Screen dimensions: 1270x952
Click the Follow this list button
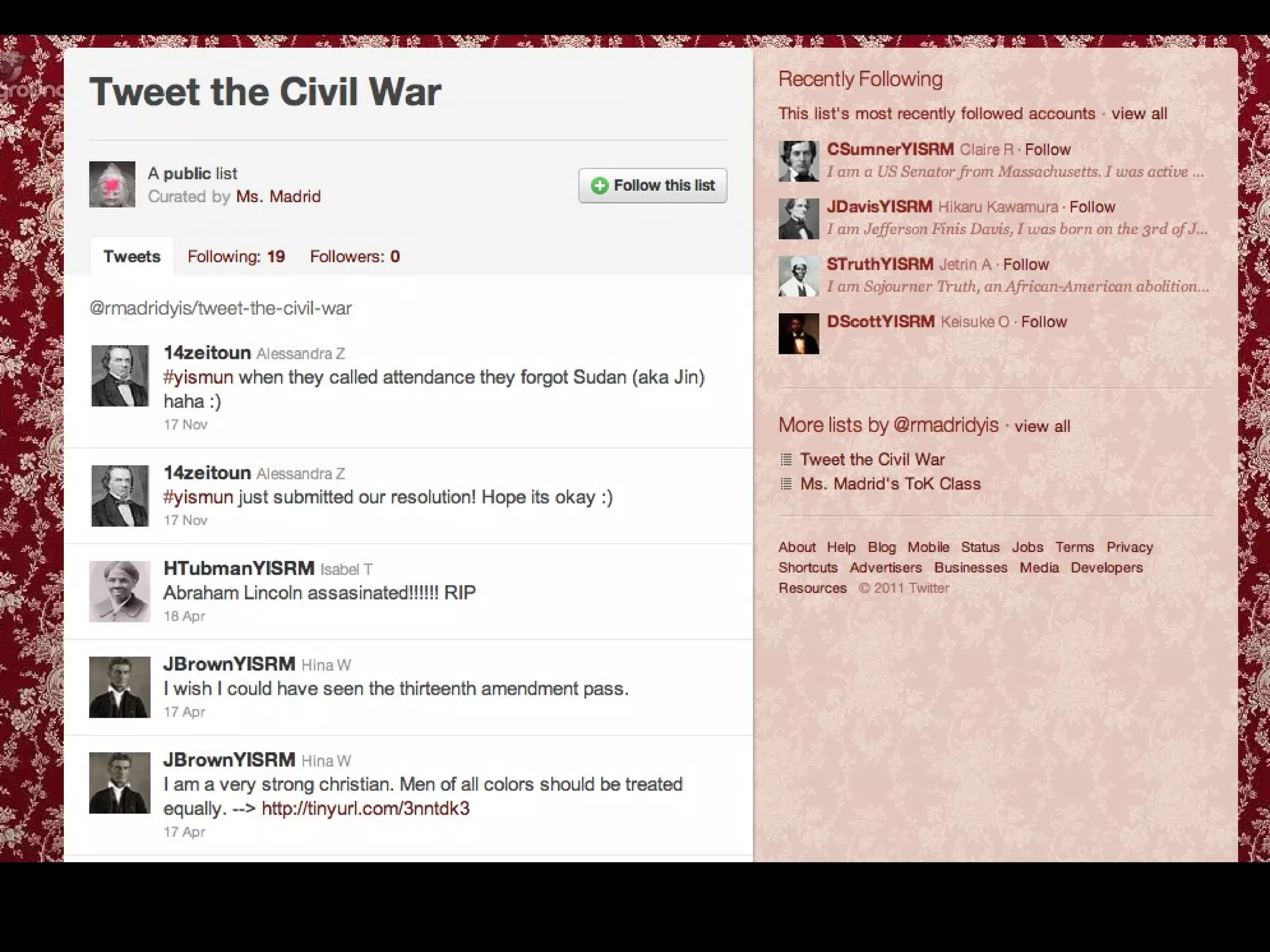click(653, 185)
